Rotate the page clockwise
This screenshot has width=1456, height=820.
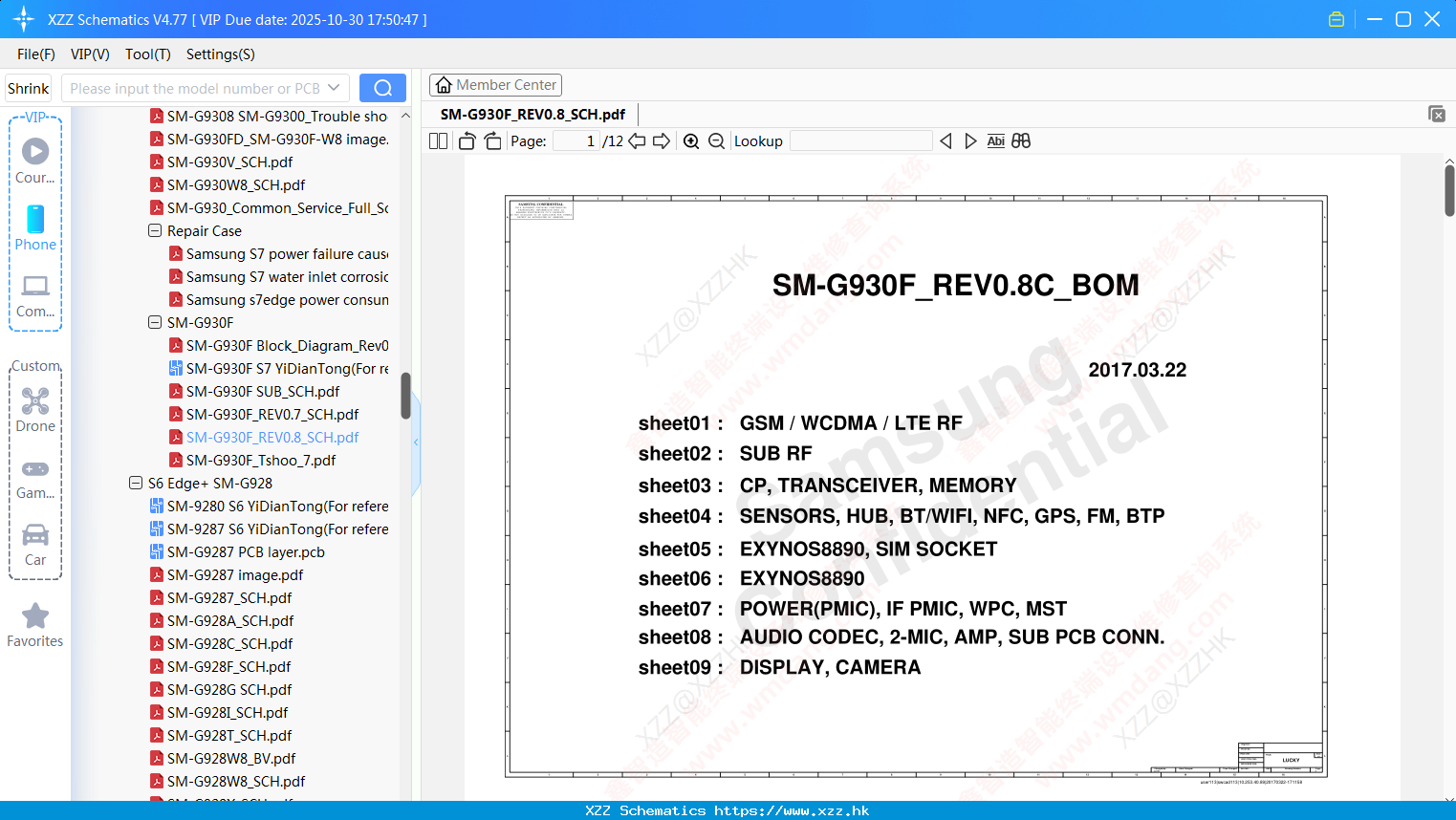[492, 141]
